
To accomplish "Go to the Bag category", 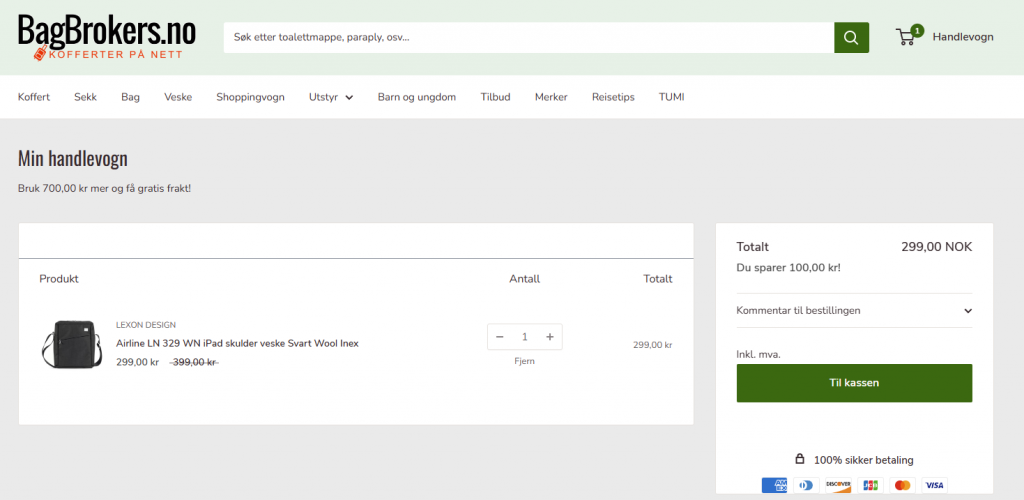I will tap(131, 97).
